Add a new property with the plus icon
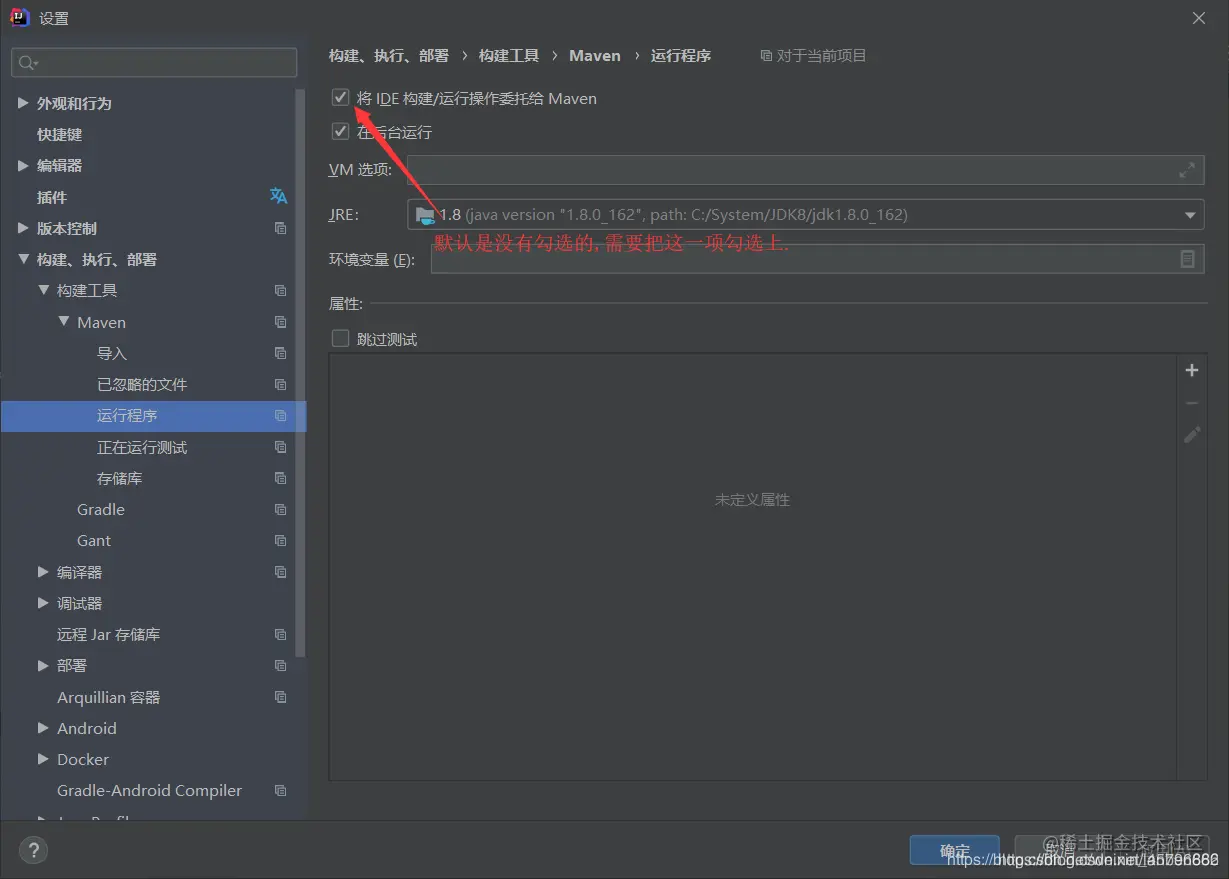This screenshot has height=879, width=1229. pos(1192,370)
